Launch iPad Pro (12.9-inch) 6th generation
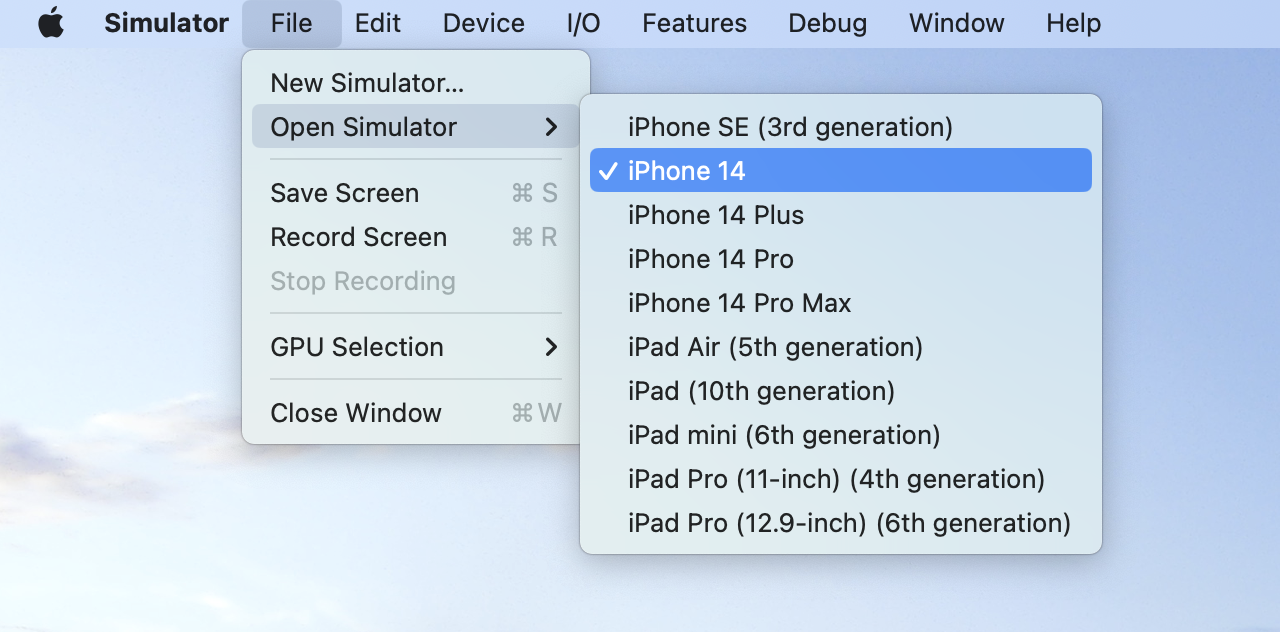 pyautogui.click(x=841, y=523)
